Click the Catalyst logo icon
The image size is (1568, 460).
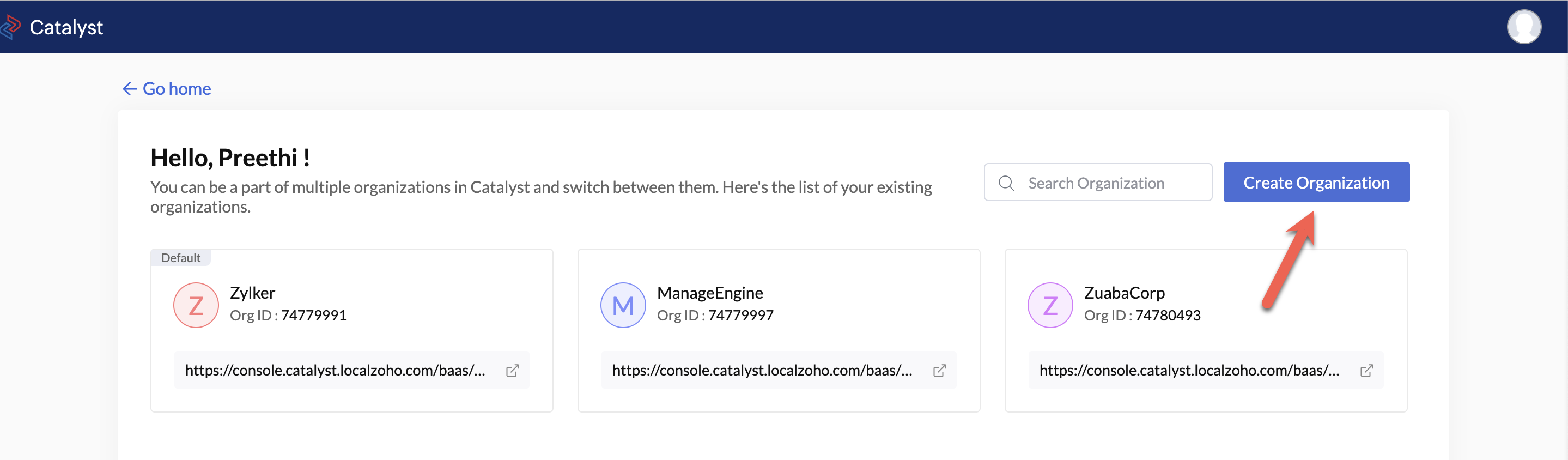click(x=10, y=27)
